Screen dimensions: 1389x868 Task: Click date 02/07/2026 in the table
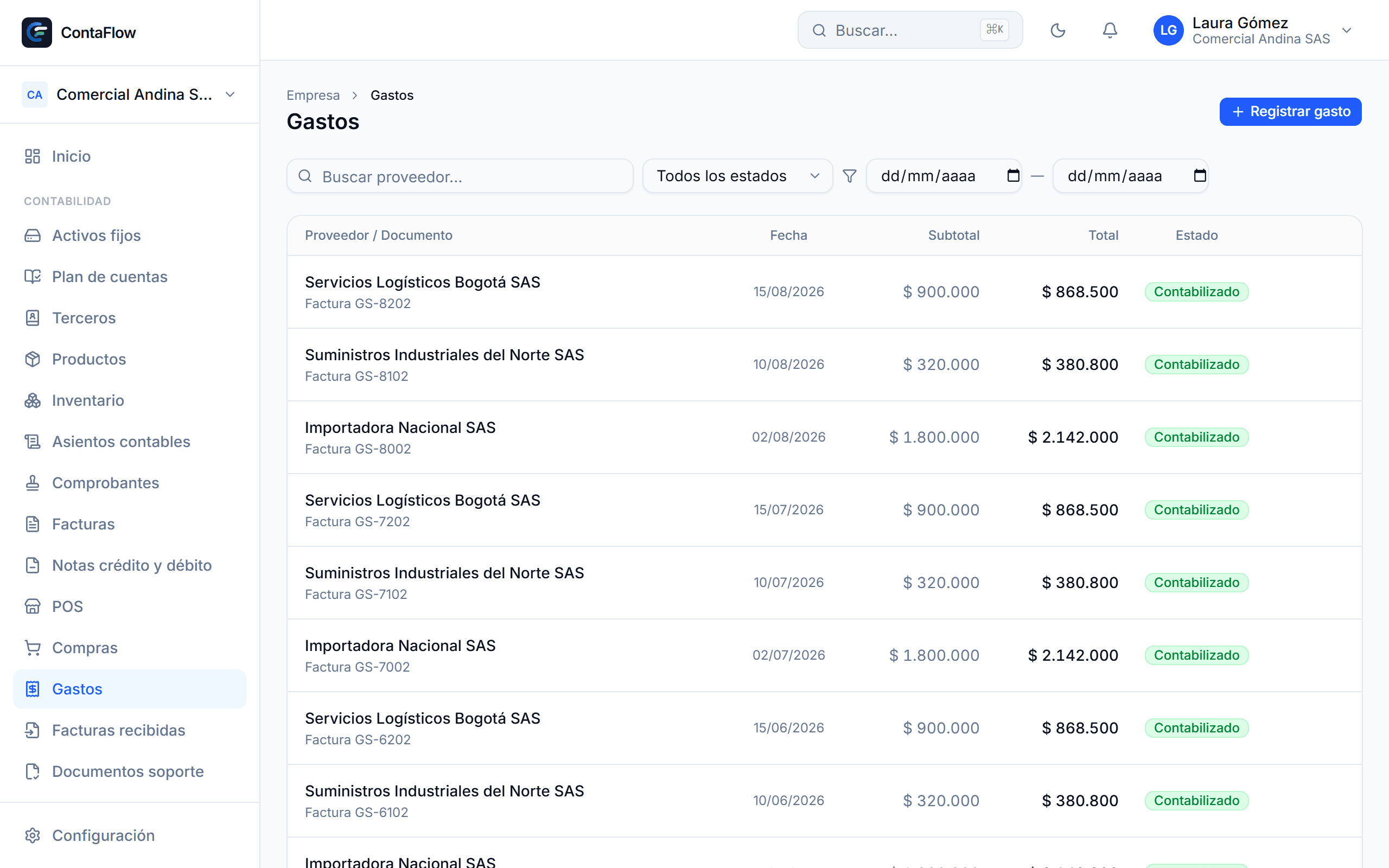click(788, 655)
